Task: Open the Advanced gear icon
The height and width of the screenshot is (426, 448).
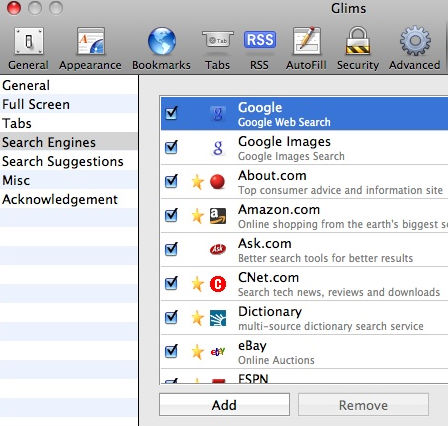Action: 415,41
